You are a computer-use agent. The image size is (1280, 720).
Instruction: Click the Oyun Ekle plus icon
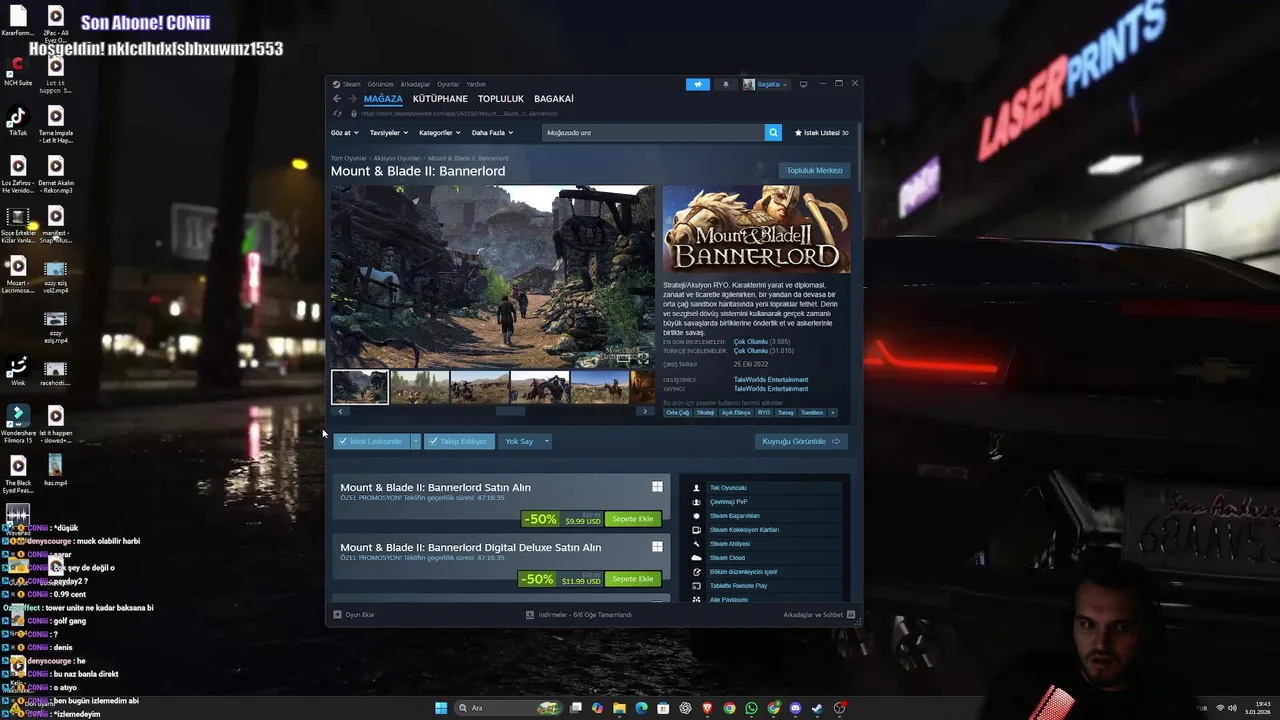point(337,615)
